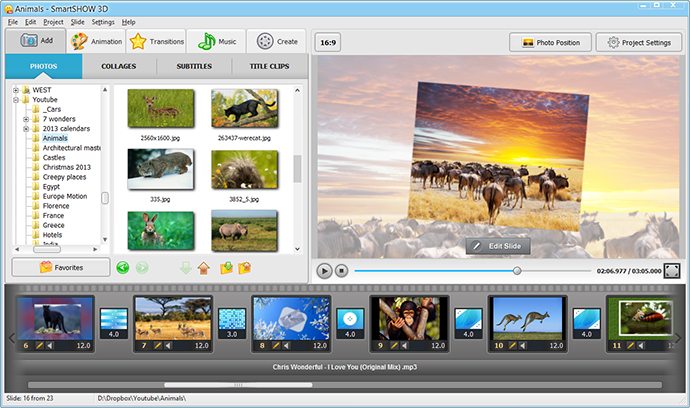Click the orange up-folder home icon
This screenshot has width=690, height=408.
[x=204, y=267]
